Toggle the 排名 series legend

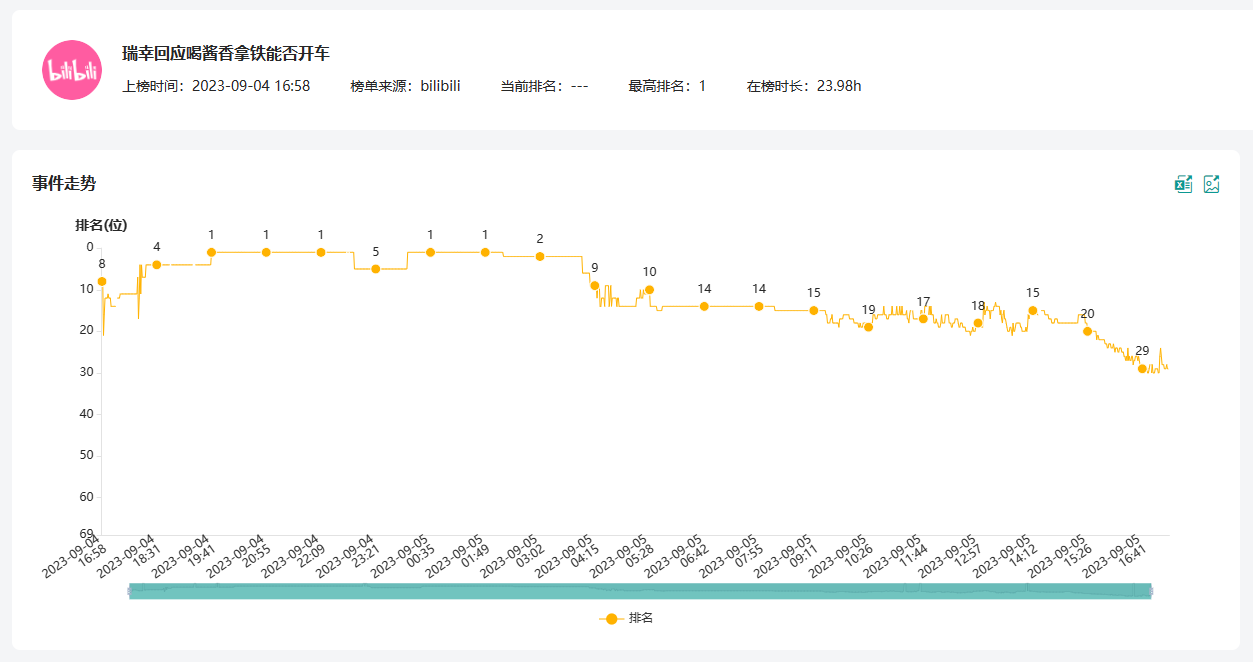point(626,618)
